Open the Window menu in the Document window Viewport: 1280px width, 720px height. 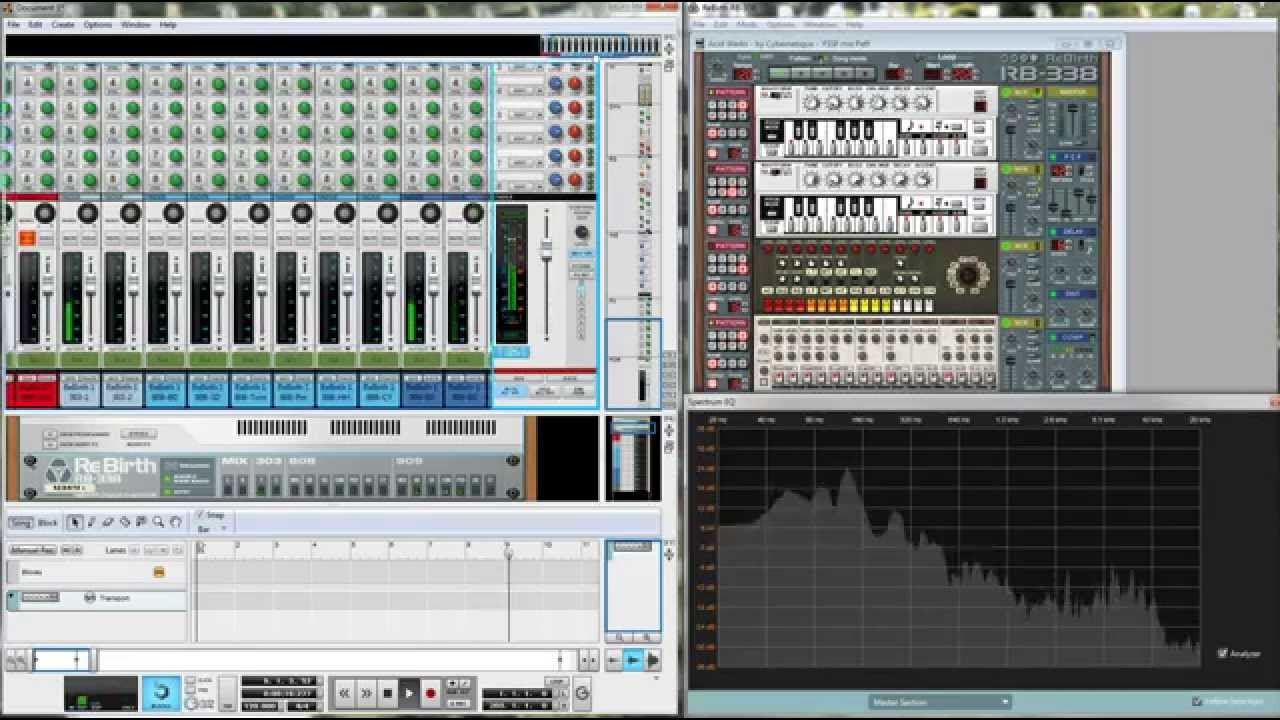tap(136, 24)
